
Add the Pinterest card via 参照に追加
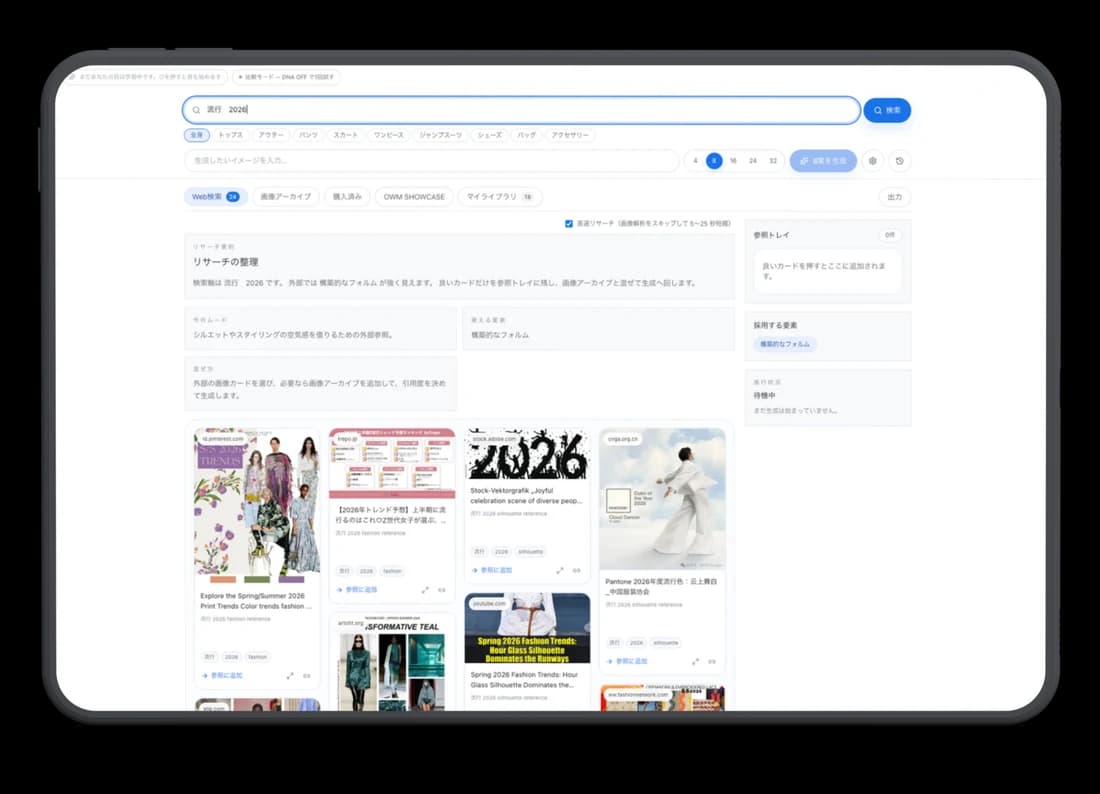click(222, 675)
